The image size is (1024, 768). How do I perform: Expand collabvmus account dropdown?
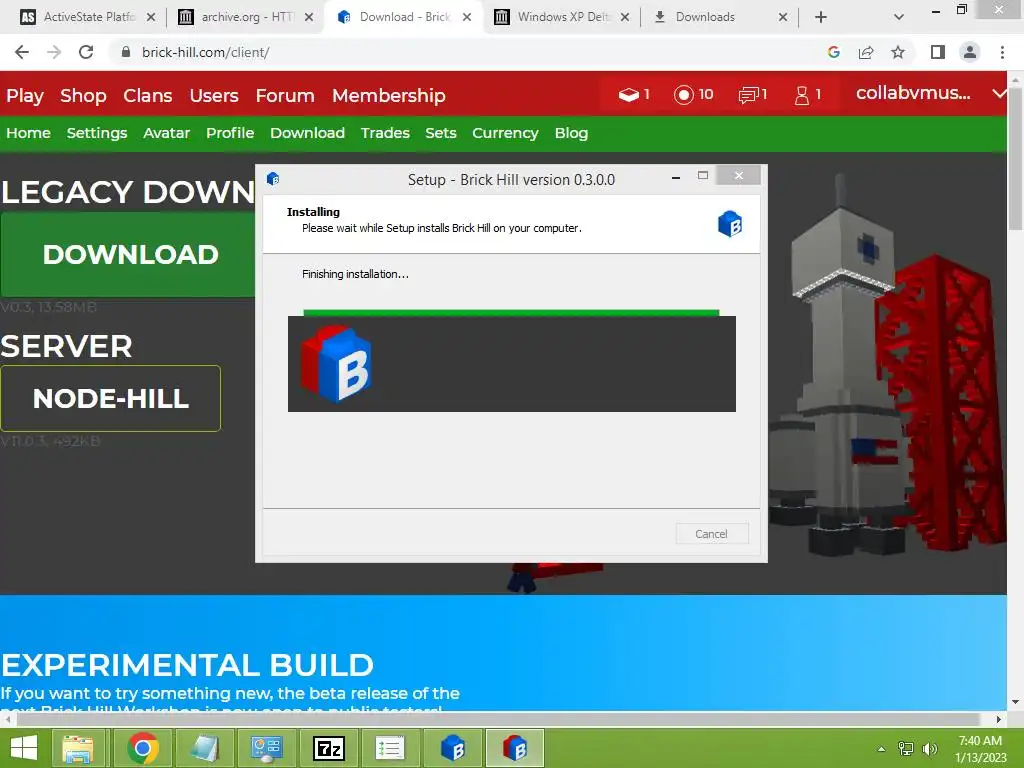[999, 93]
